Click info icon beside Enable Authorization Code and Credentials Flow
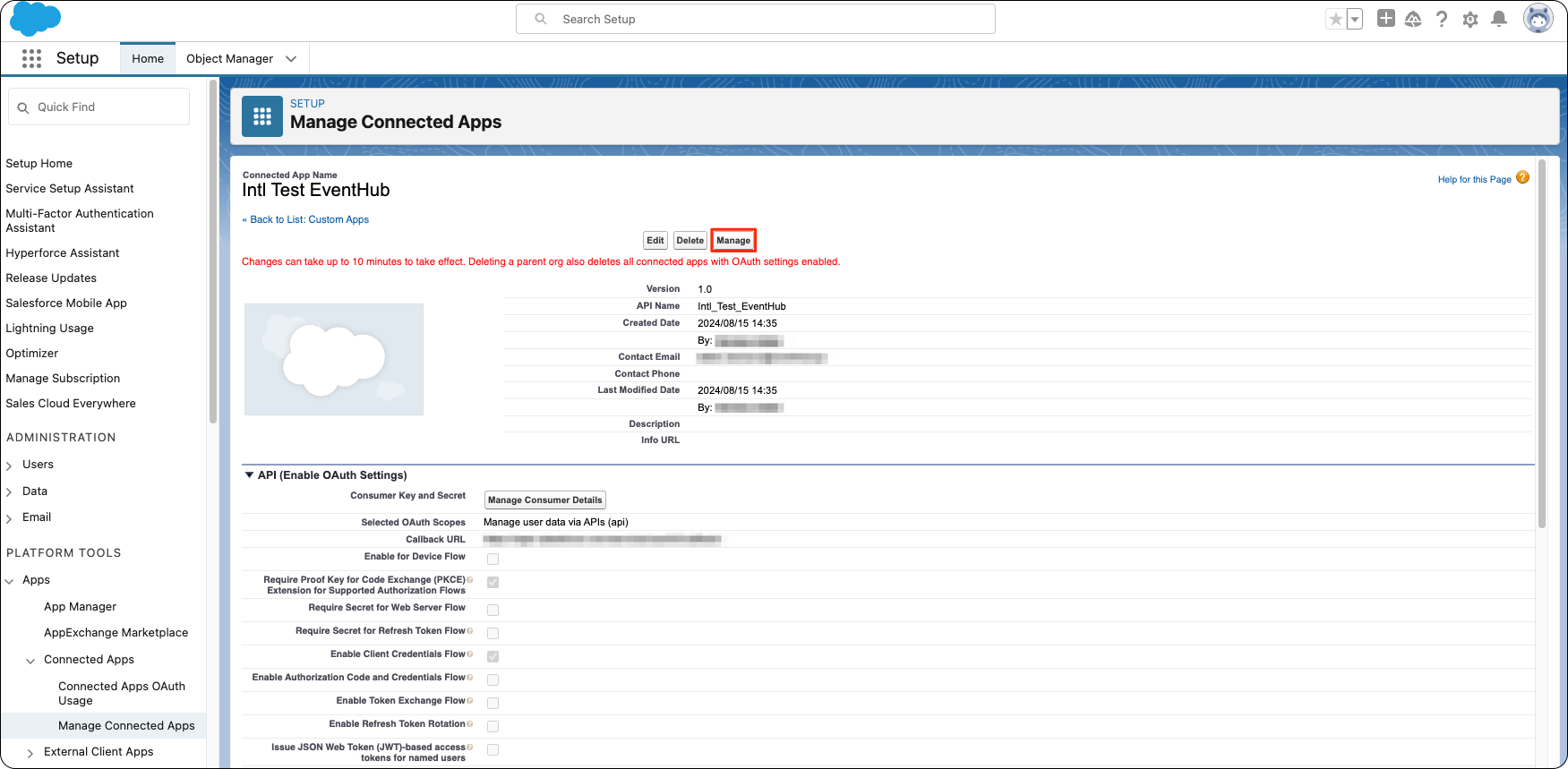1568x769 pixels. point(470,677)
